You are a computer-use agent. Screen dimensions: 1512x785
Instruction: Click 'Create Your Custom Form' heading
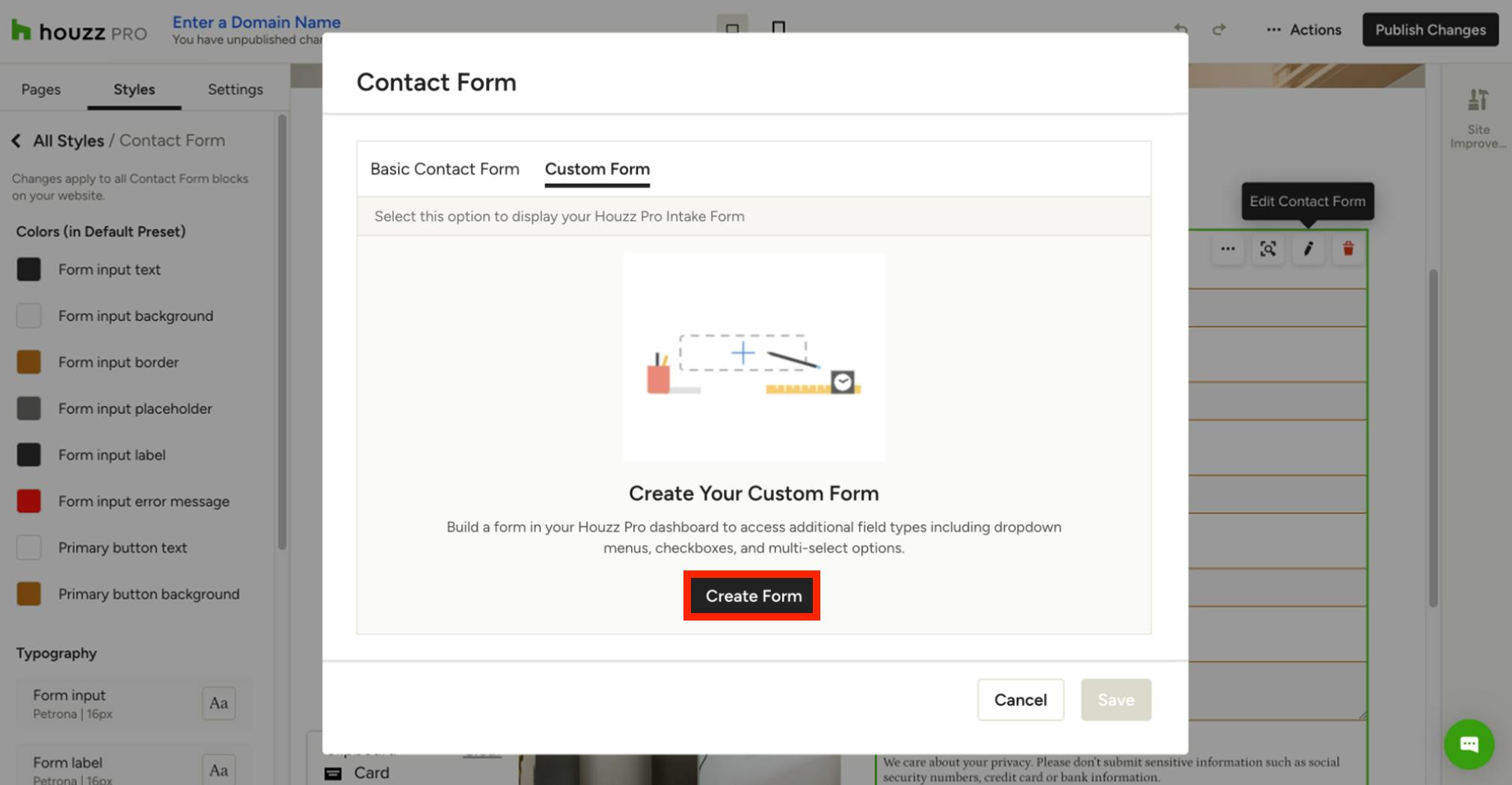[754, 493]
